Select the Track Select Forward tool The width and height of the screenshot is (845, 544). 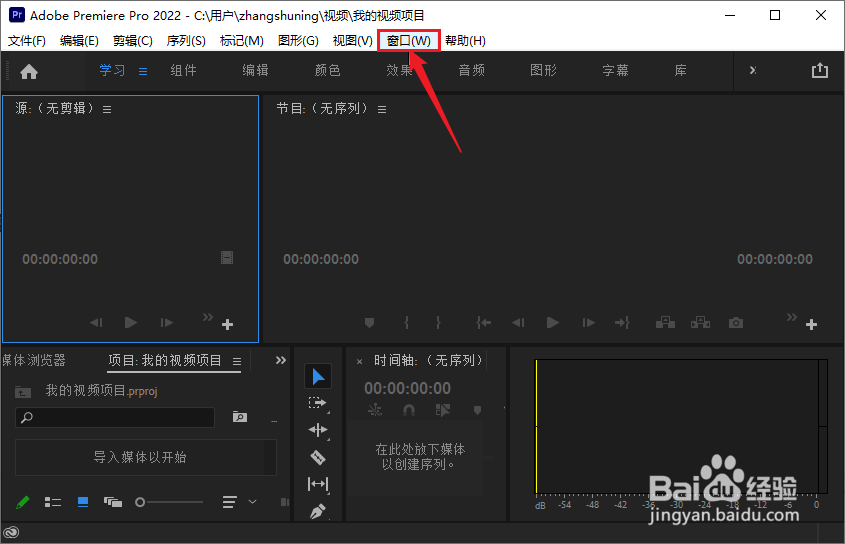pos(317,403)
